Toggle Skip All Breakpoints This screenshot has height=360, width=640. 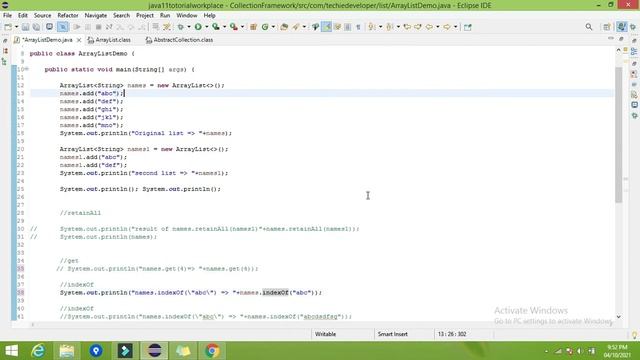[x=63, y=27]
